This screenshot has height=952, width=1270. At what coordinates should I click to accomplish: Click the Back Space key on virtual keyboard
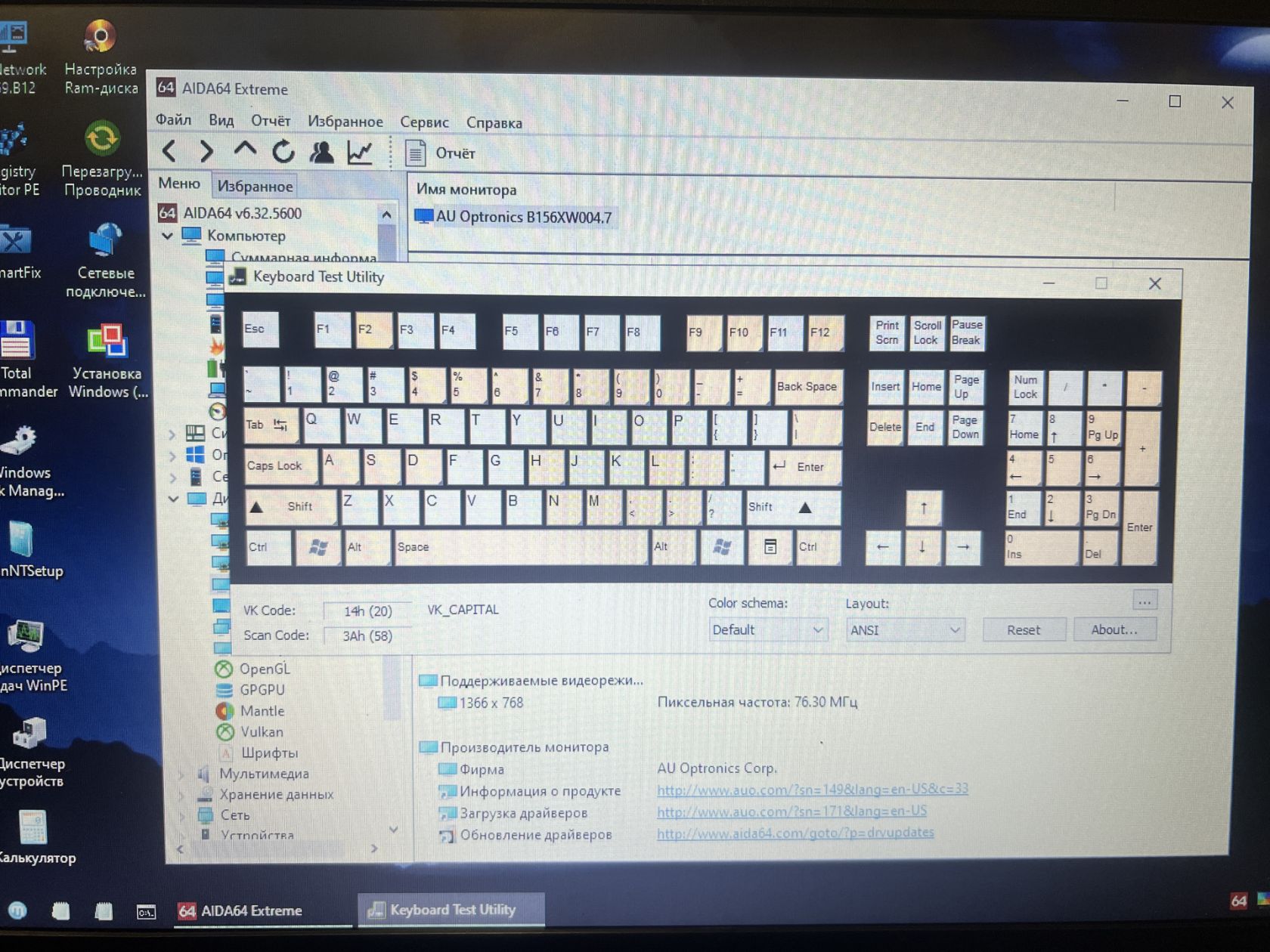tap(807, 387)
